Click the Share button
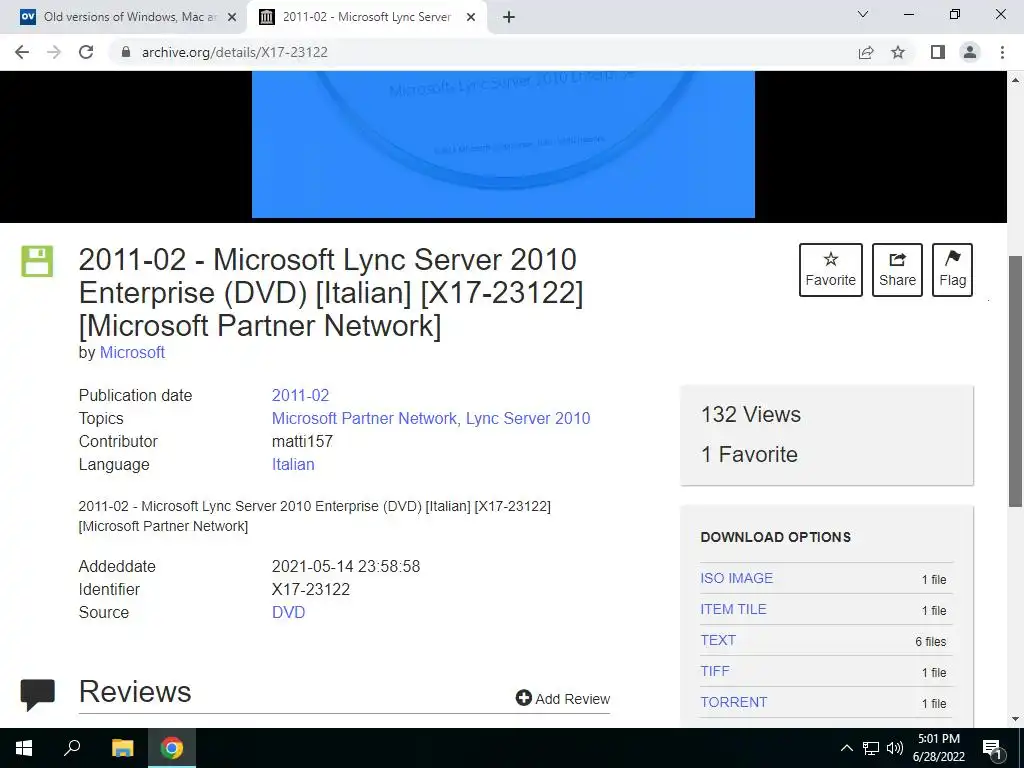Screen dimensions: 1024x768 click(897, 270)
